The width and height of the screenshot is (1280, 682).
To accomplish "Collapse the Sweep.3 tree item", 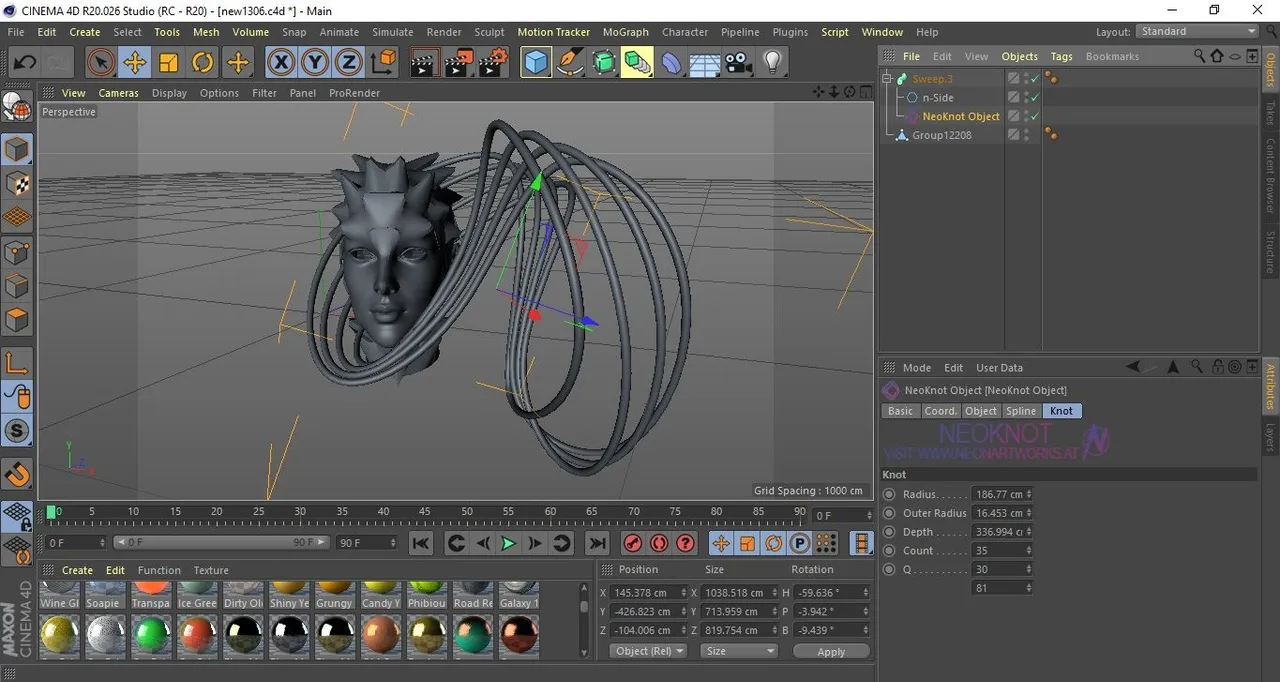I will pos(888,78).
